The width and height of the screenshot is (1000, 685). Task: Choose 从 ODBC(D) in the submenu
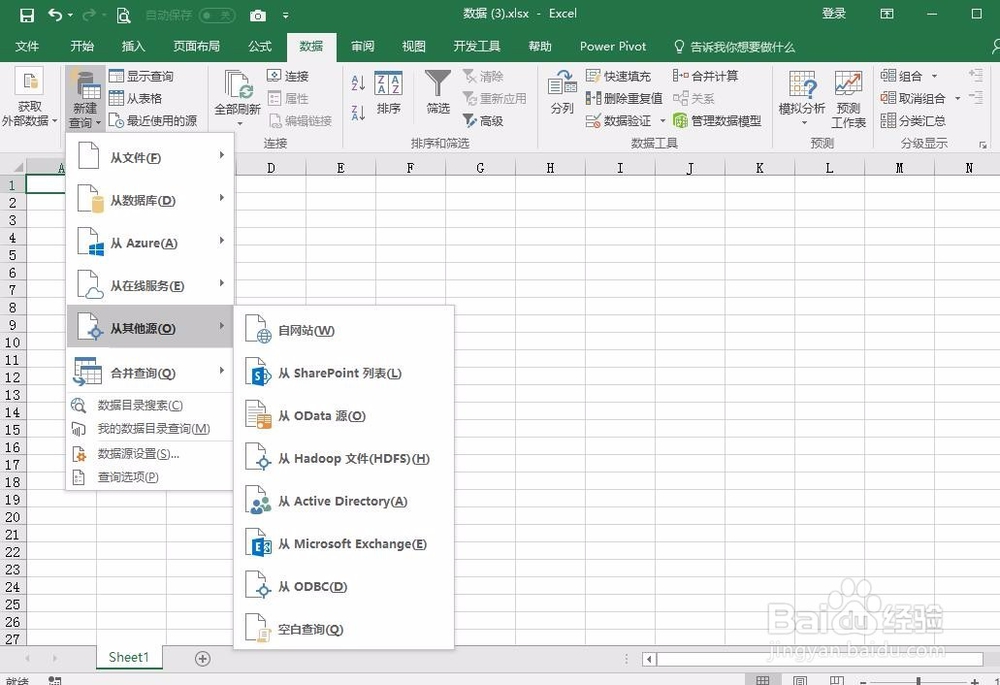click(x=344, y=587)
